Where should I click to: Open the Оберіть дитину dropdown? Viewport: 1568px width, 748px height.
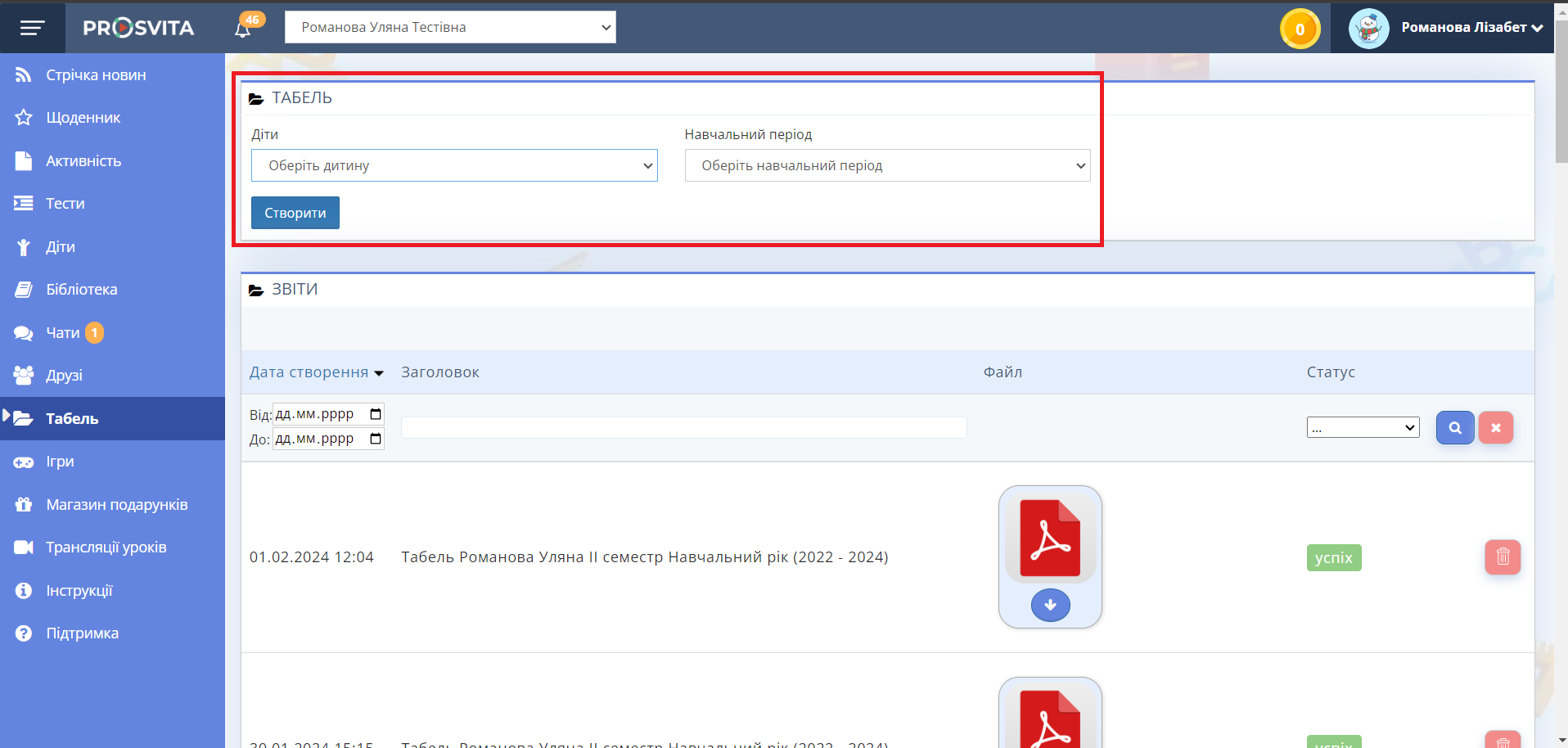[454, 165]
